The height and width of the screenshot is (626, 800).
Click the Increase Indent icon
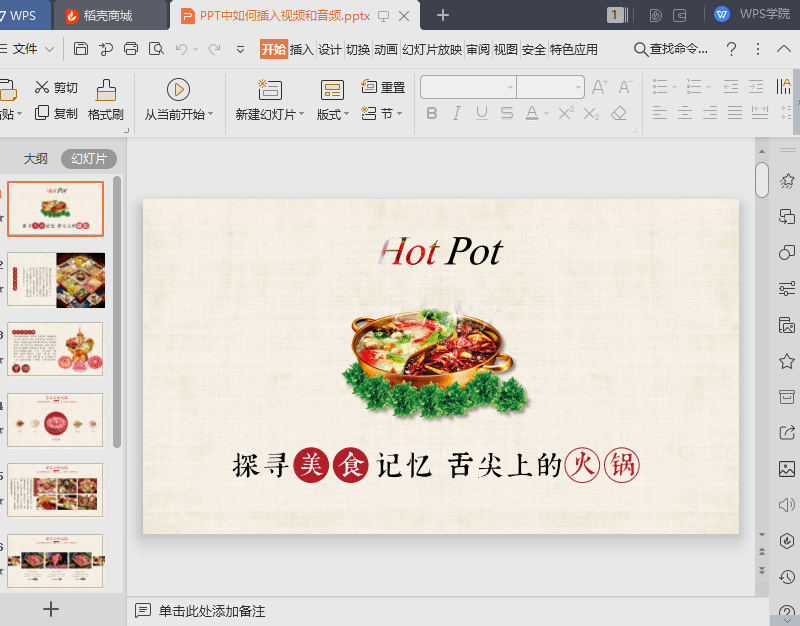(756, 87)
